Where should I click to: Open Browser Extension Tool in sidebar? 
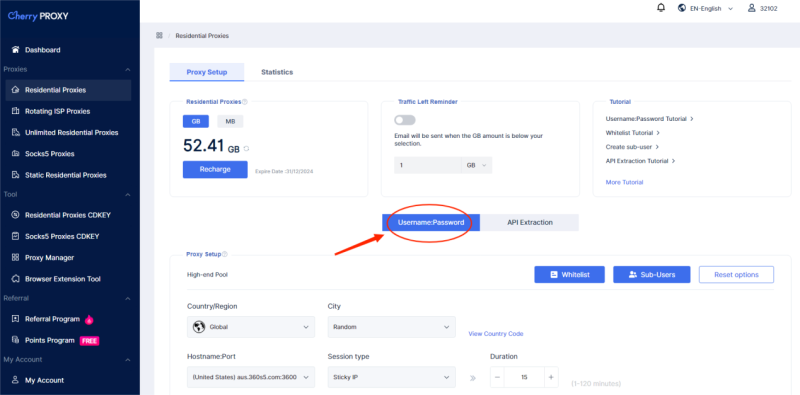click(63, 279)
